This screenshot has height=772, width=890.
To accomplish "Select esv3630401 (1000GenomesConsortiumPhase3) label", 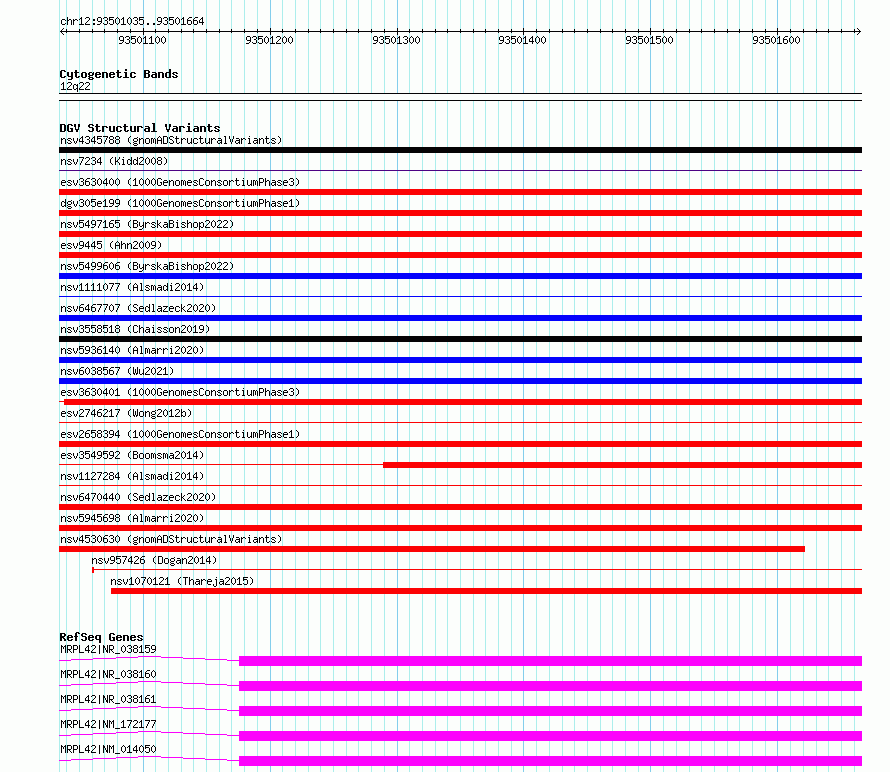I will point(180,392).
